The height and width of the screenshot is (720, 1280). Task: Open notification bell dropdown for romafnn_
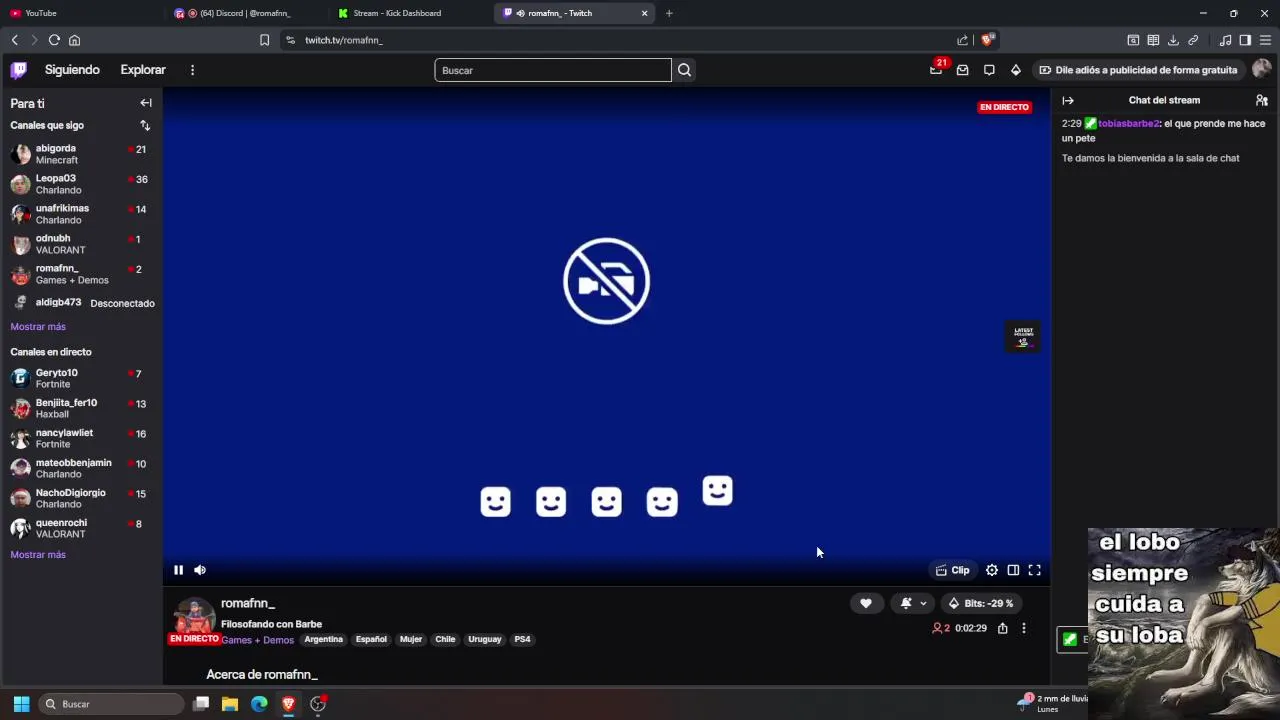click(914, 603)
